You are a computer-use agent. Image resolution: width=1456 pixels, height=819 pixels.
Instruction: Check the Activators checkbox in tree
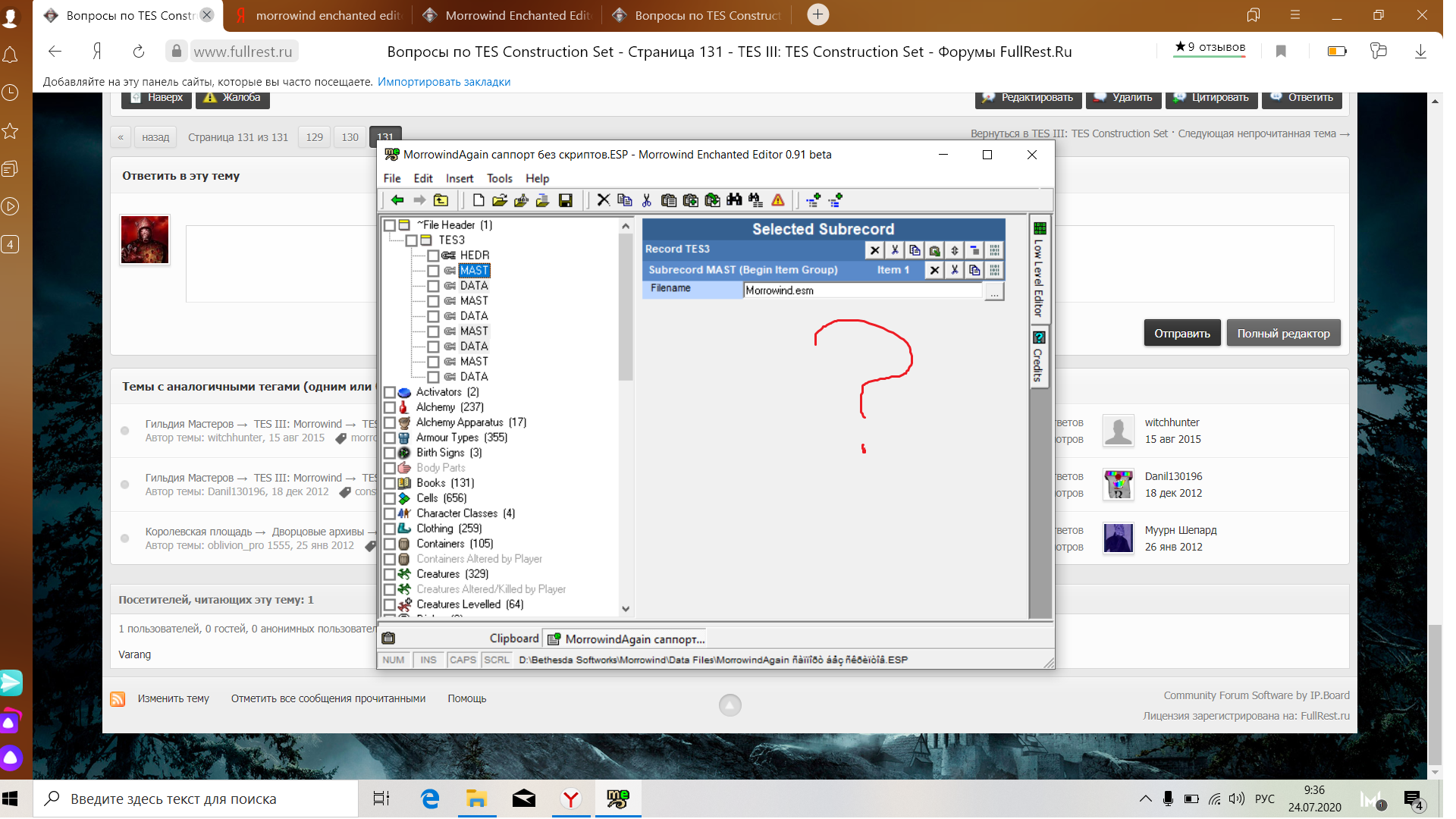pos(390,393)
